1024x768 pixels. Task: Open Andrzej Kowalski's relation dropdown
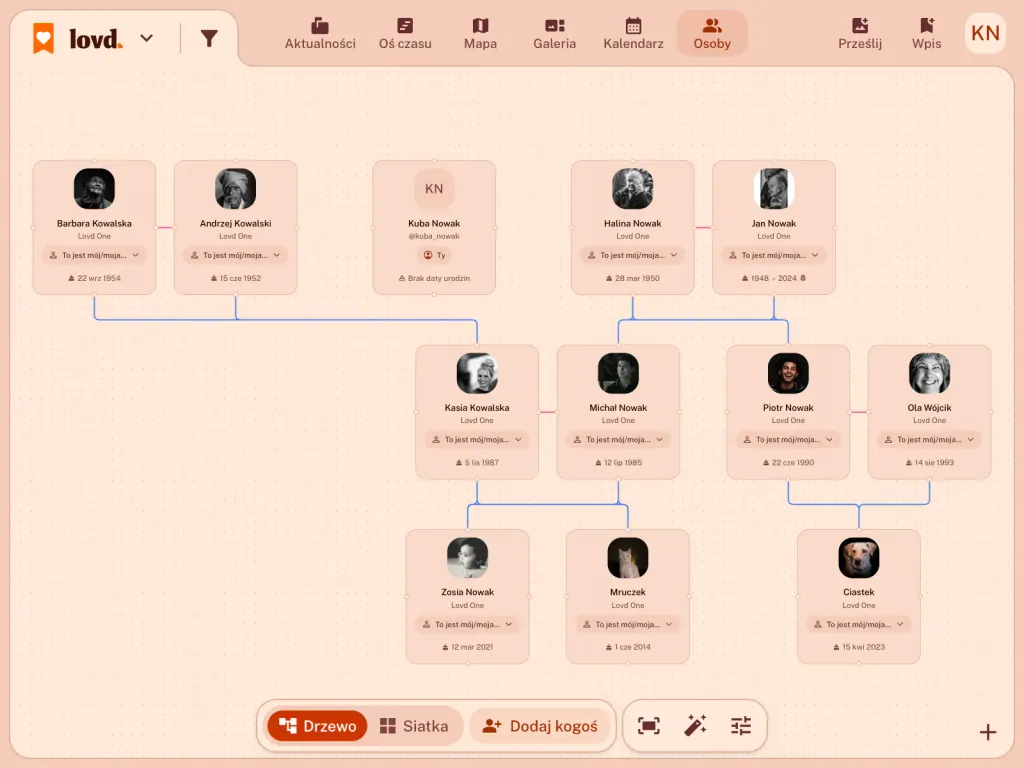235,255
